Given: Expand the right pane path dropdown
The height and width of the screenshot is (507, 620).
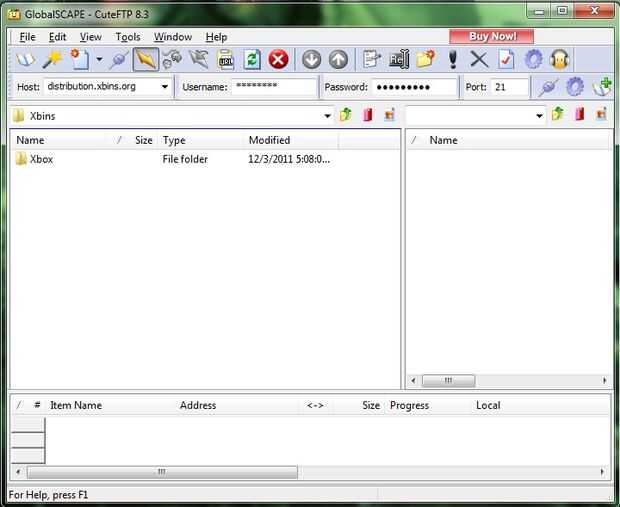Looking at the screenshot, I should click(539, 116).
